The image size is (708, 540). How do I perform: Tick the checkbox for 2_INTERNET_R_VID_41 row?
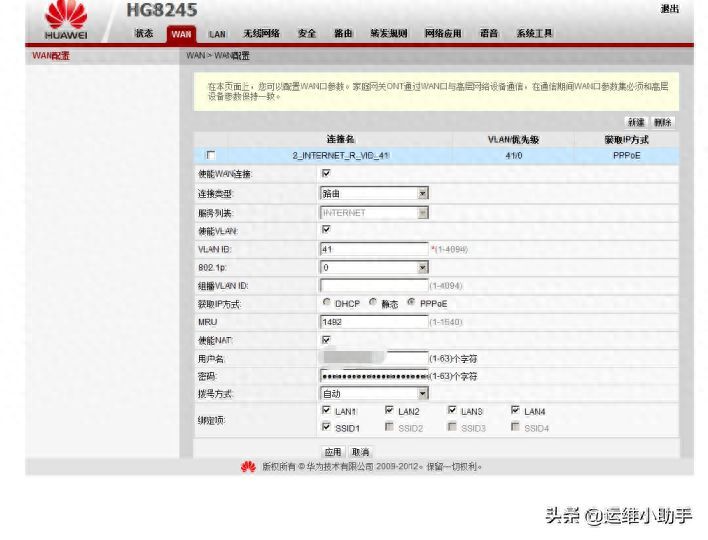210,155
